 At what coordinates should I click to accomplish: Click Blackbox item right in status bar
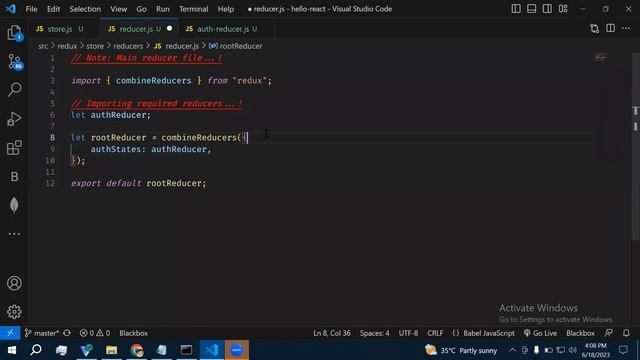(580, 333)
